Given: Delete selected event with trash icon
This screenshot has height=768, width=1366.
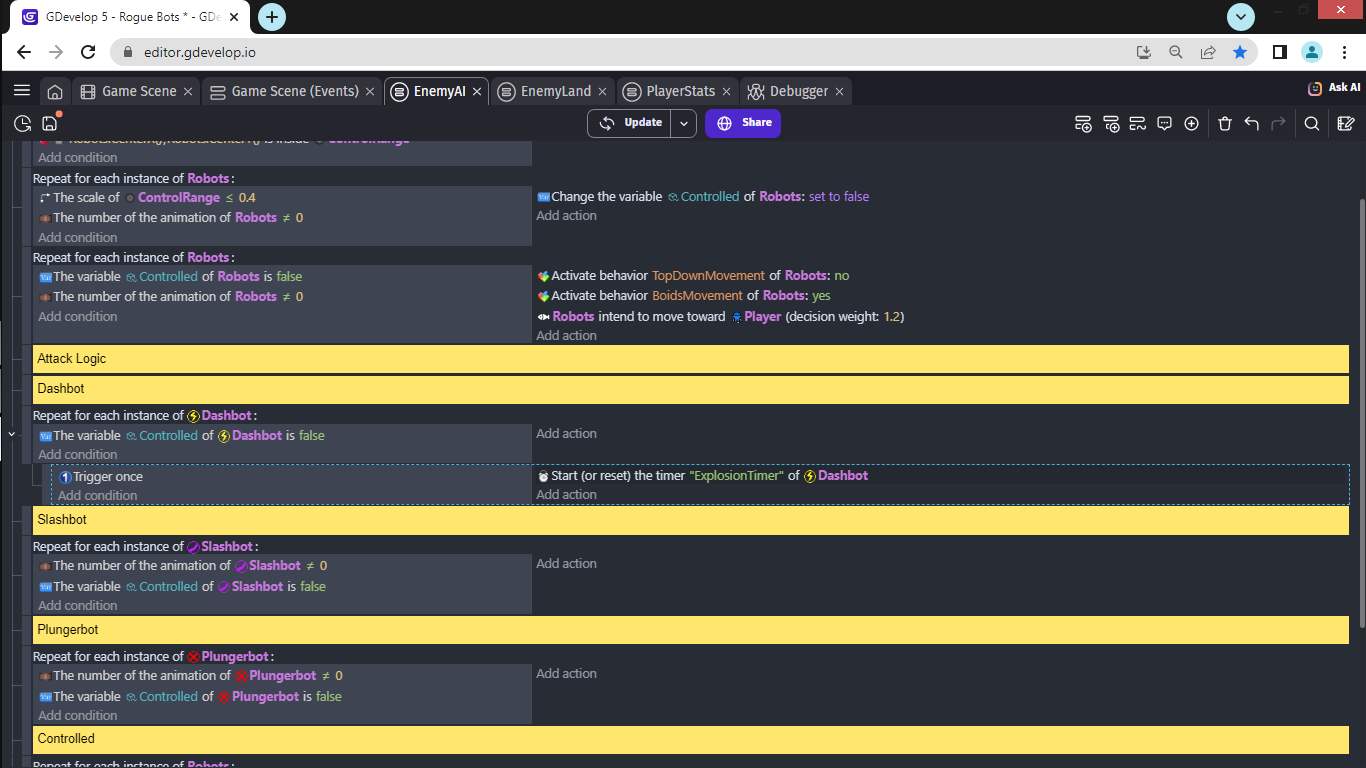Looking at the screenshot, I should [1225, 124].
